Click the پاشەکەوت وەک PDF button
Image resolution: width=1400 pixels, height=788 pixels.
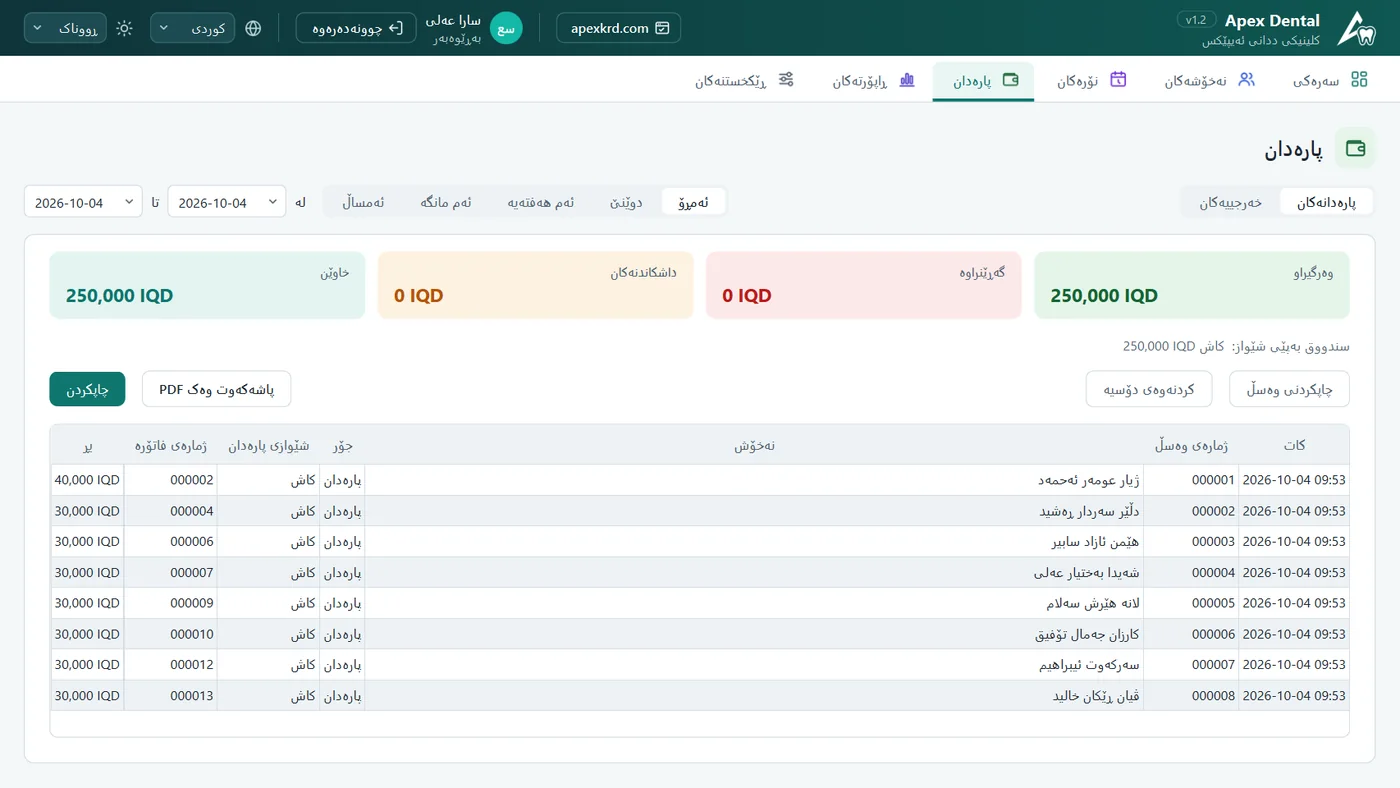click(216, 389)
